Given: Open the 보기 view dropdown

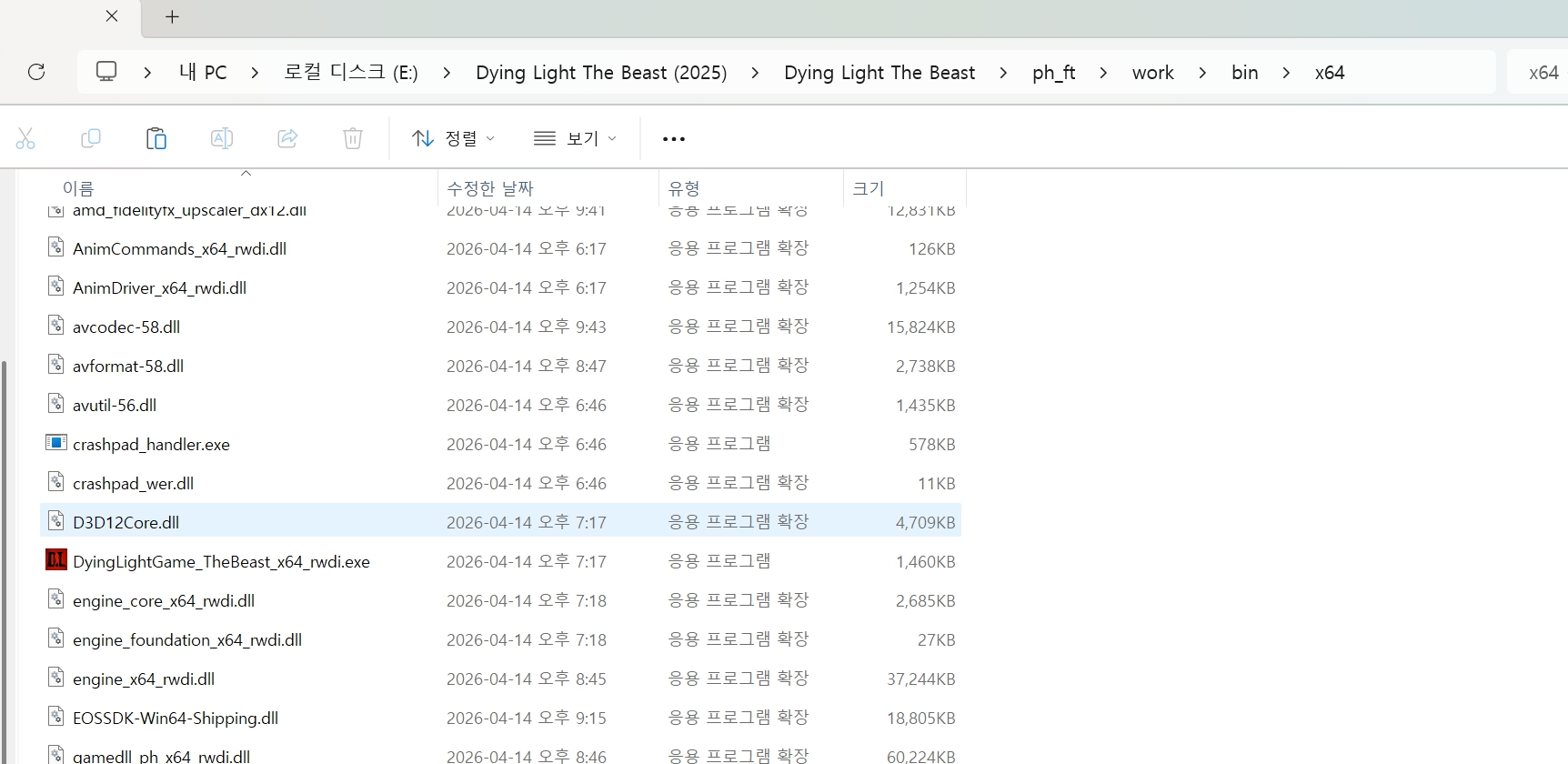Looking at the screenshot, I should click(575, 138).
